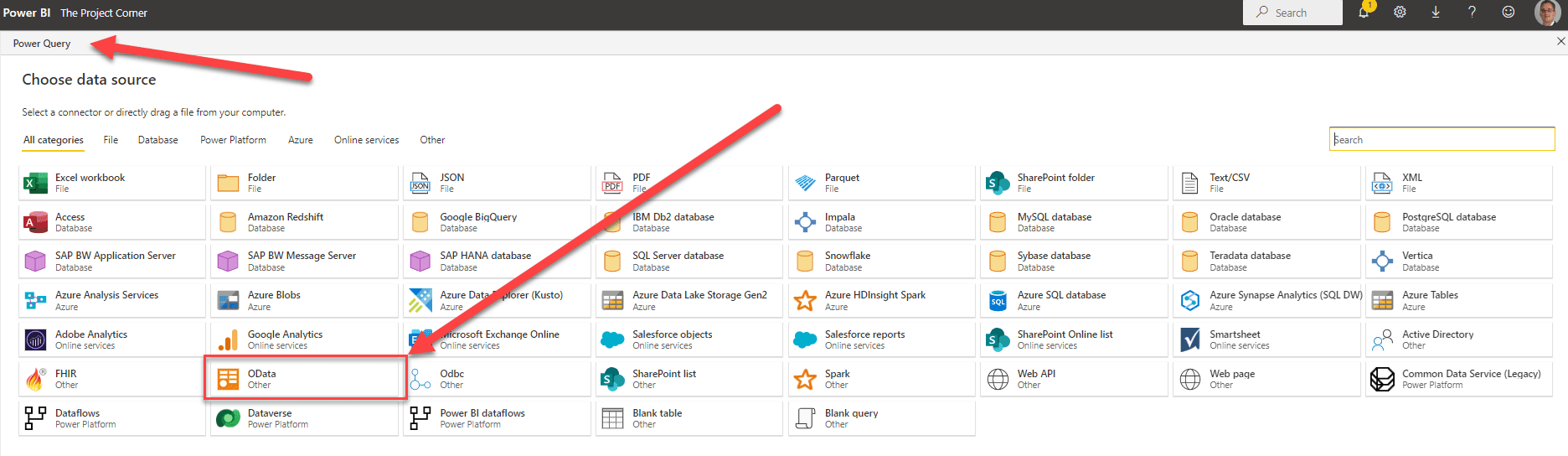
Task: Pick the Salesforce objects cloud icon
Action: click(612, 339)
